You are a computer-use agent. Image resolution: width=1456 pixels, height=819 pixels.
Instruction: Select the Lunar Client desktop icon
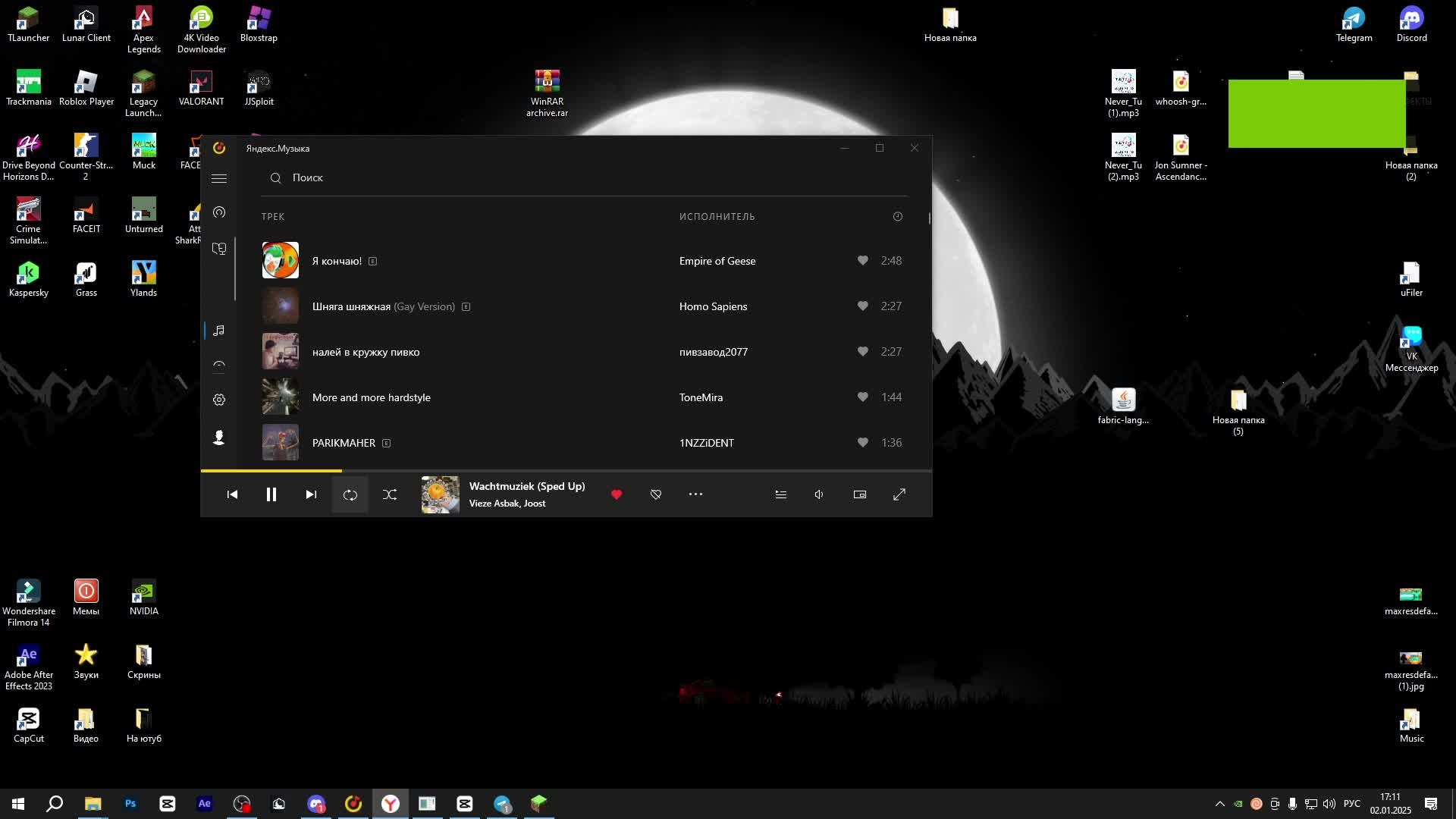(86, 24)
